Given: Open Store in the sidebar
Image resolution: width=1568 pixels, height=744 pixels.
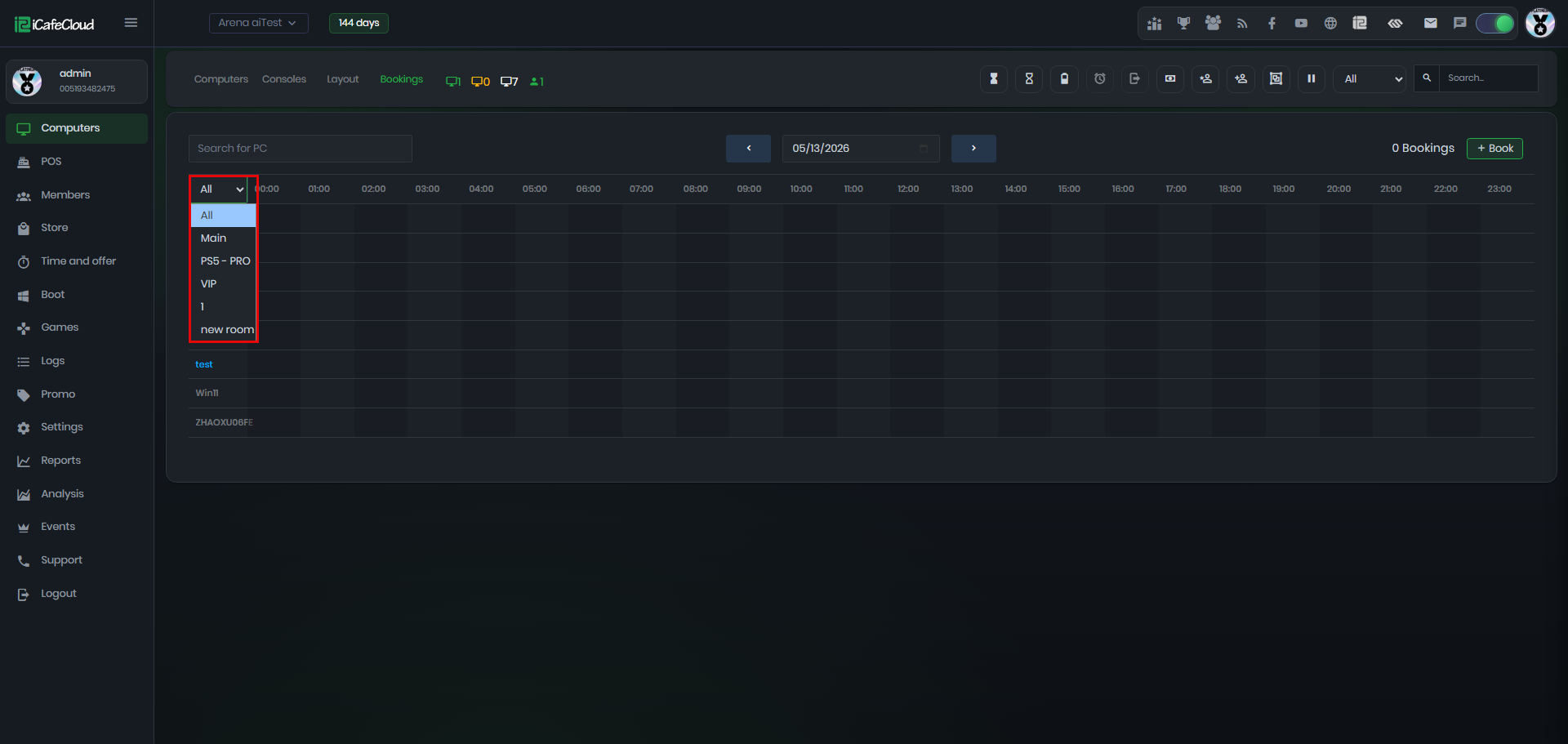Looking at the screenshot, I should [x=77, y=228].
